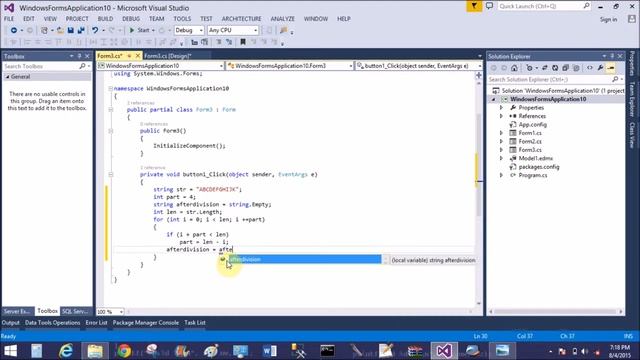Click the Refresh icon in Solution Explorer
Screen dimensions: 640x360
tap(555, 68)
